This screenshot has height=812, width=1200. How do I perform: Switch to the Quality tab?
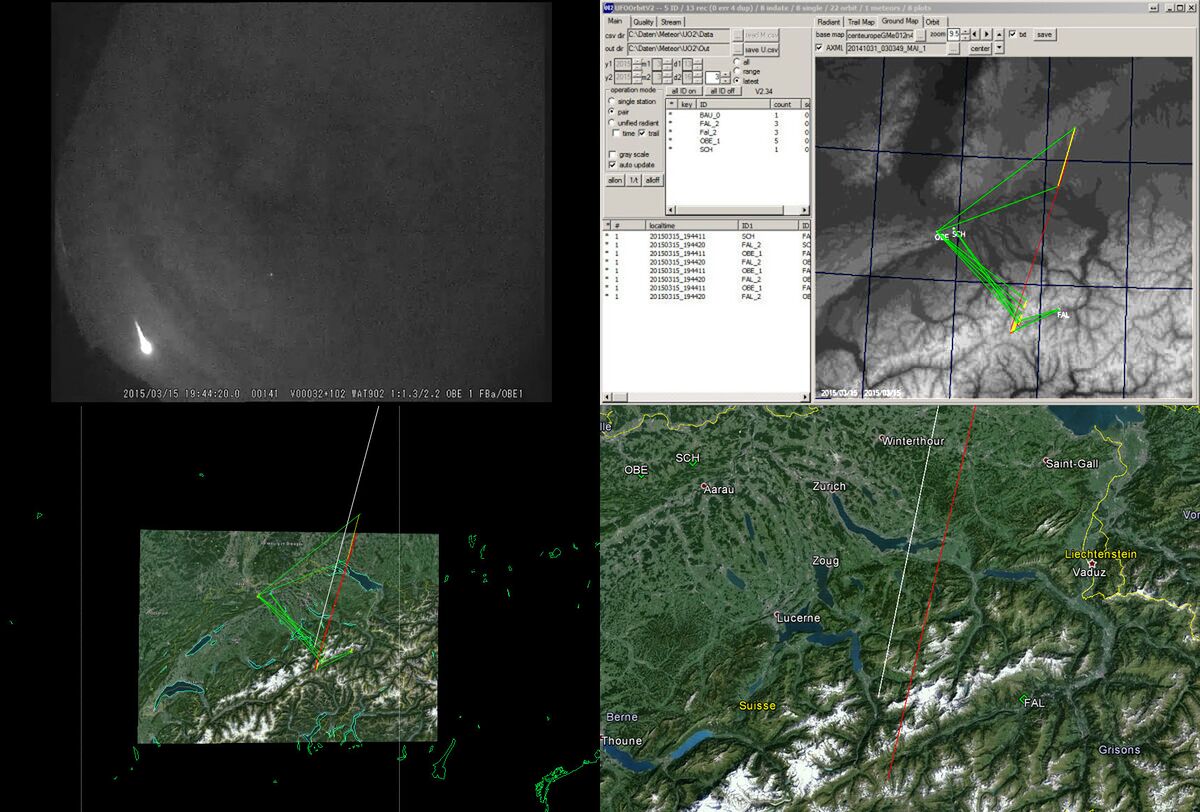[643, 21]
